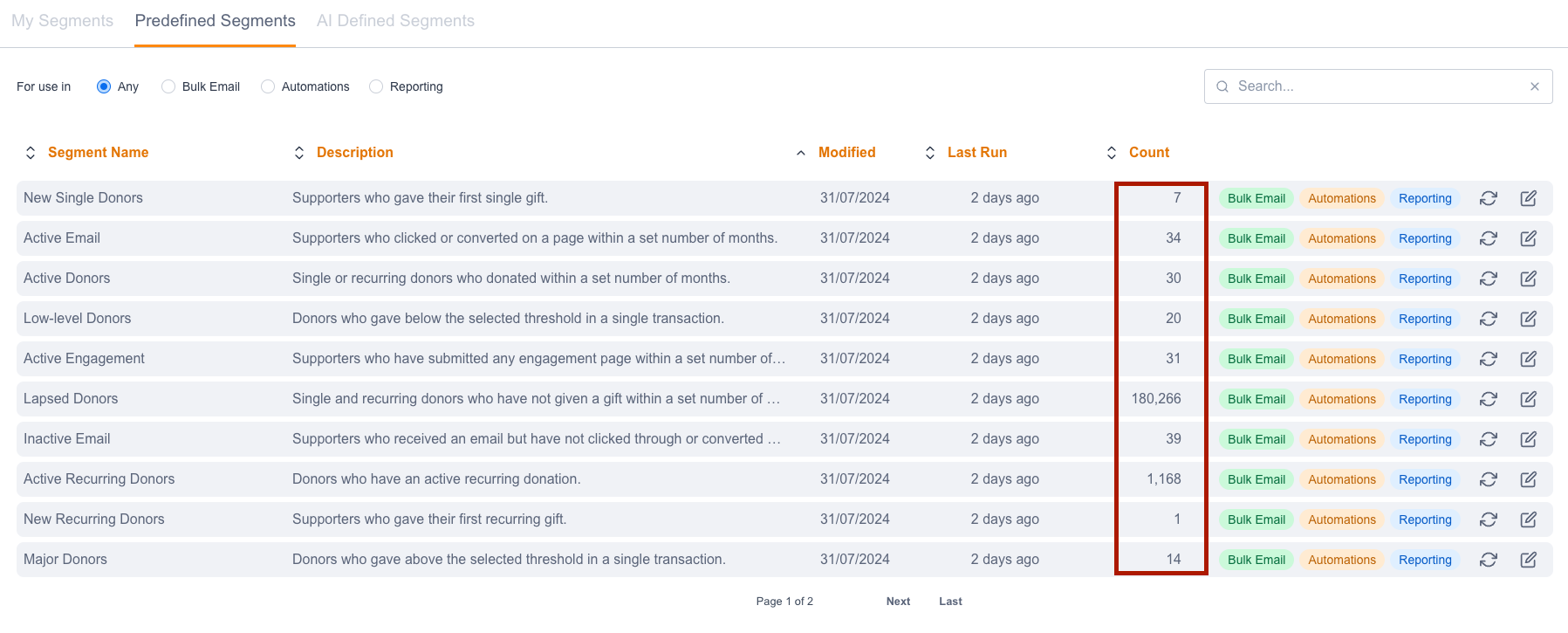Switch to the My Segments tab
1568x633 pixels.
coord(62,21)
